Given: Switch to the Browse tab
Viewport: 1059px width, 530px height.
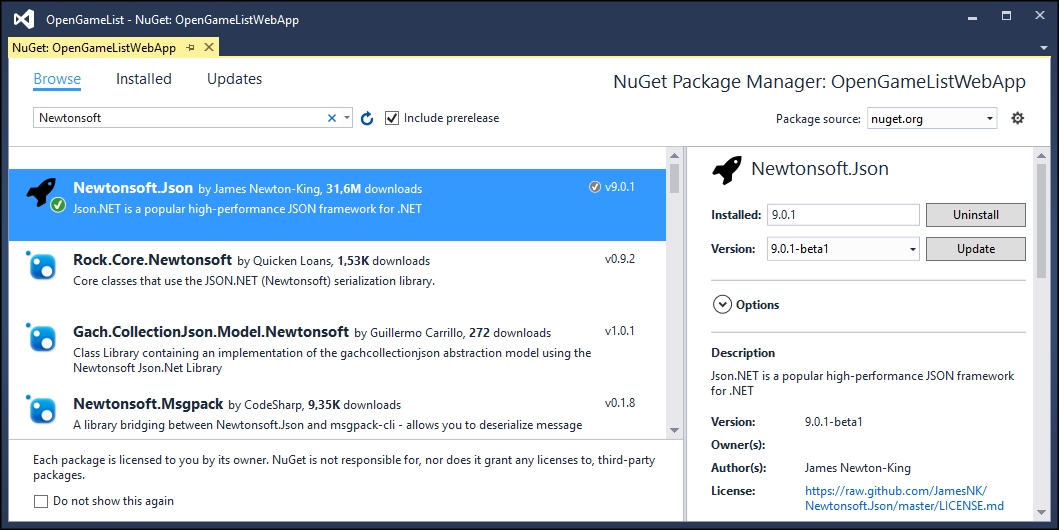Looking at the screenshot, I should [57, 79].
